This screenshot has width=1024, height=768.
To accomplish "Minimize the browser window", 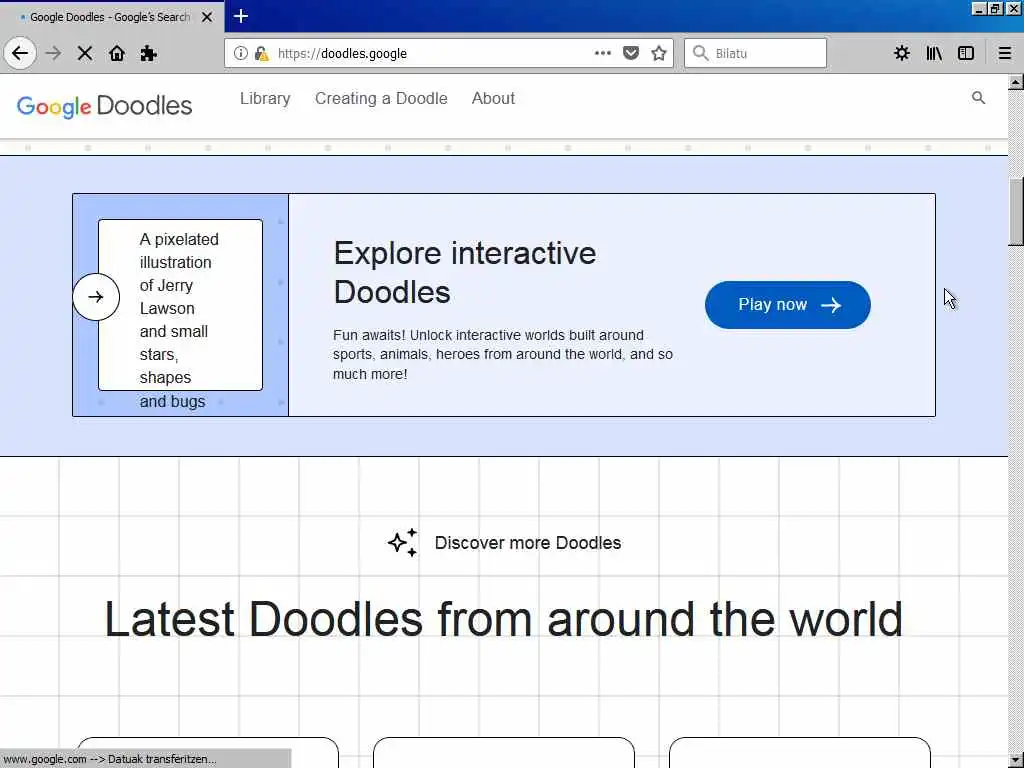I will coord(978,8).
